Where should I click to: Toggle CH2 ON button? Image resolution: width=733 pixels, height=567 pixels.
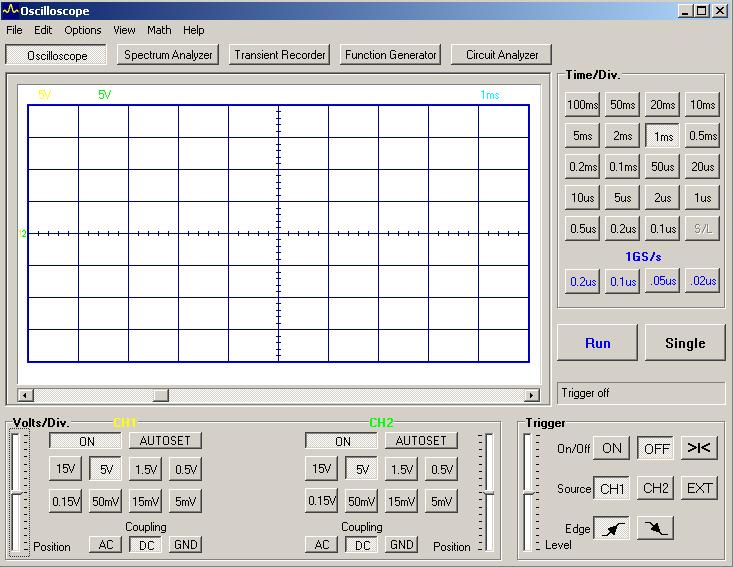(x=342, y=441)
